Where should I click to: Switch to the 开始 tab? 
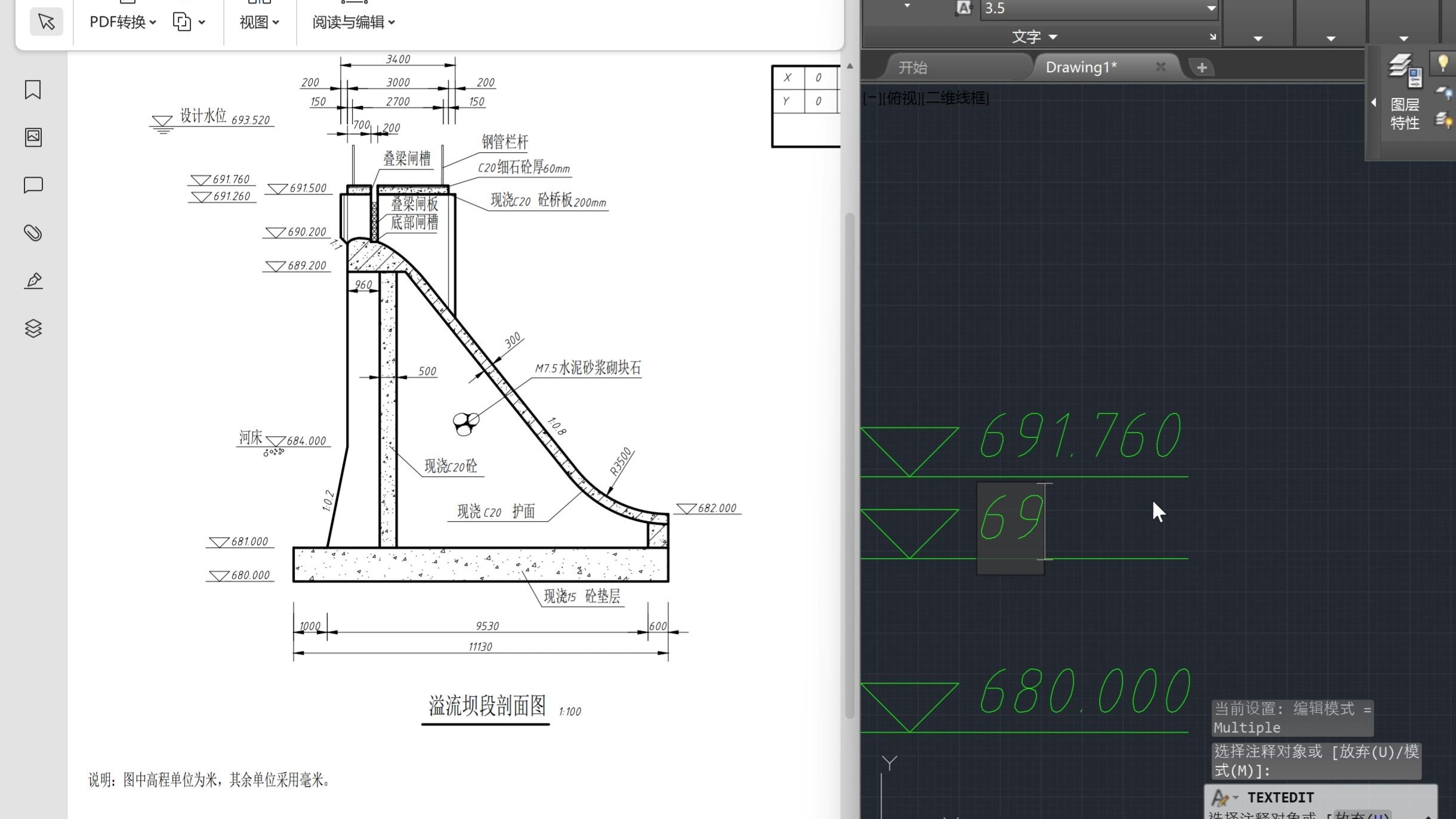point(913,67)
